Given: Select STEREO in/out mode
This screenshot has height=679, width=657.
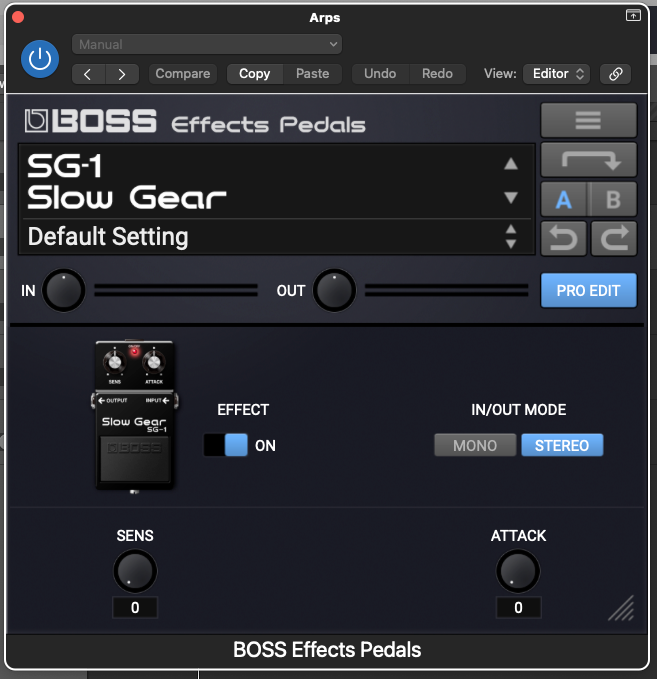Looking at the screenshot, I should (x=562, y=445).
